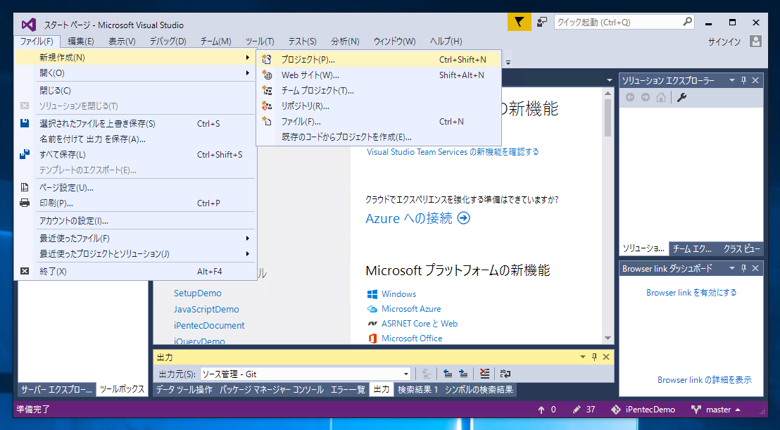Select すべて保存(L) menu entry

(x=135, y=155)
